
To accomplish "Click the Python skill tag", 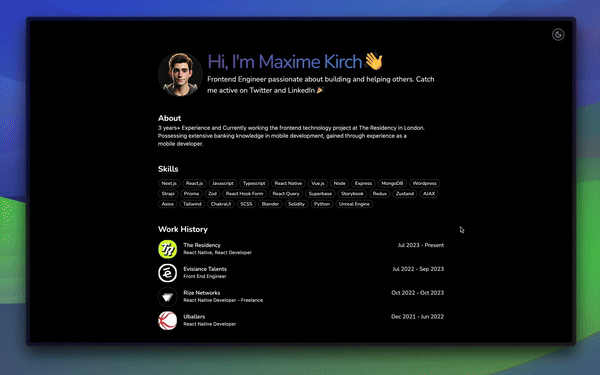I will pyautogui.click(x=322, y=204).
